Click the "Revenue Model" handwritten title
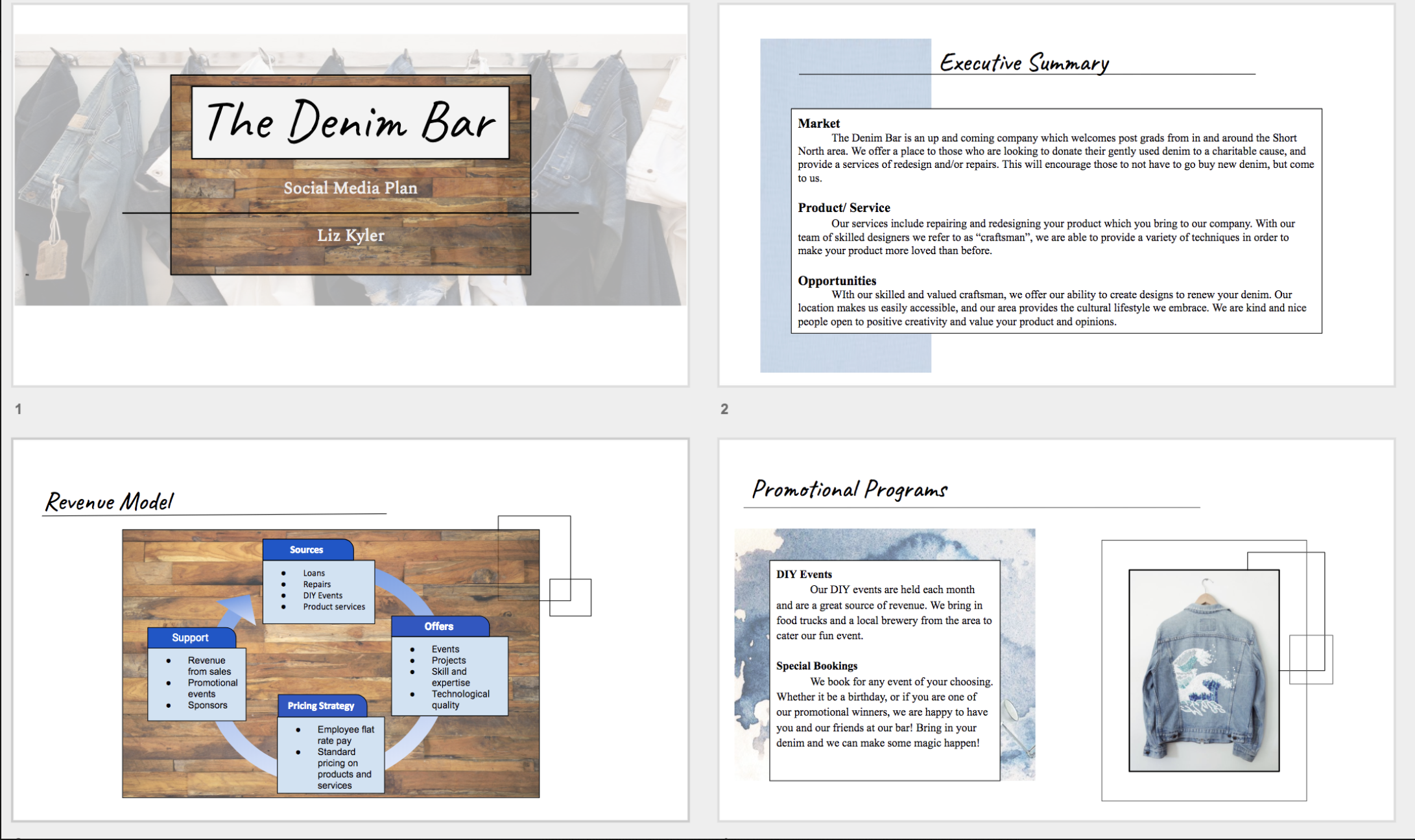 110,501
